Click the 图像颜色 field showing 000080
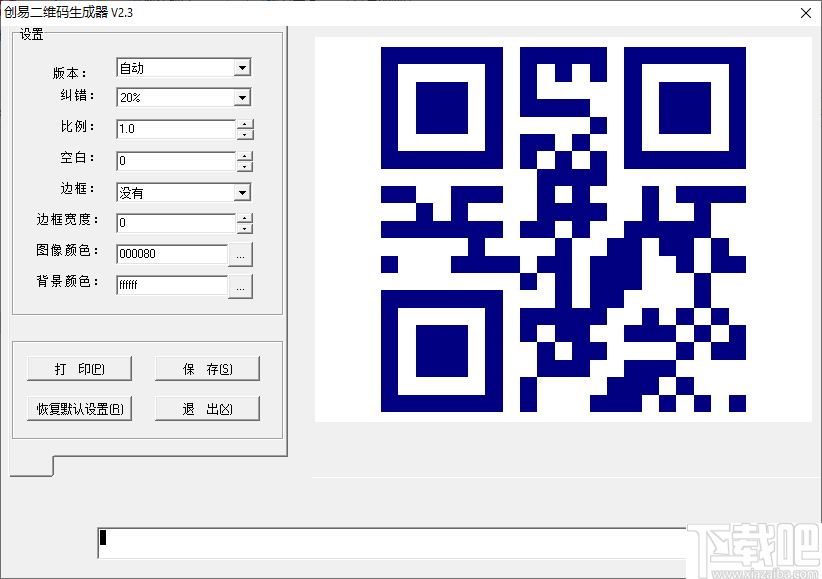 (172, 254)
